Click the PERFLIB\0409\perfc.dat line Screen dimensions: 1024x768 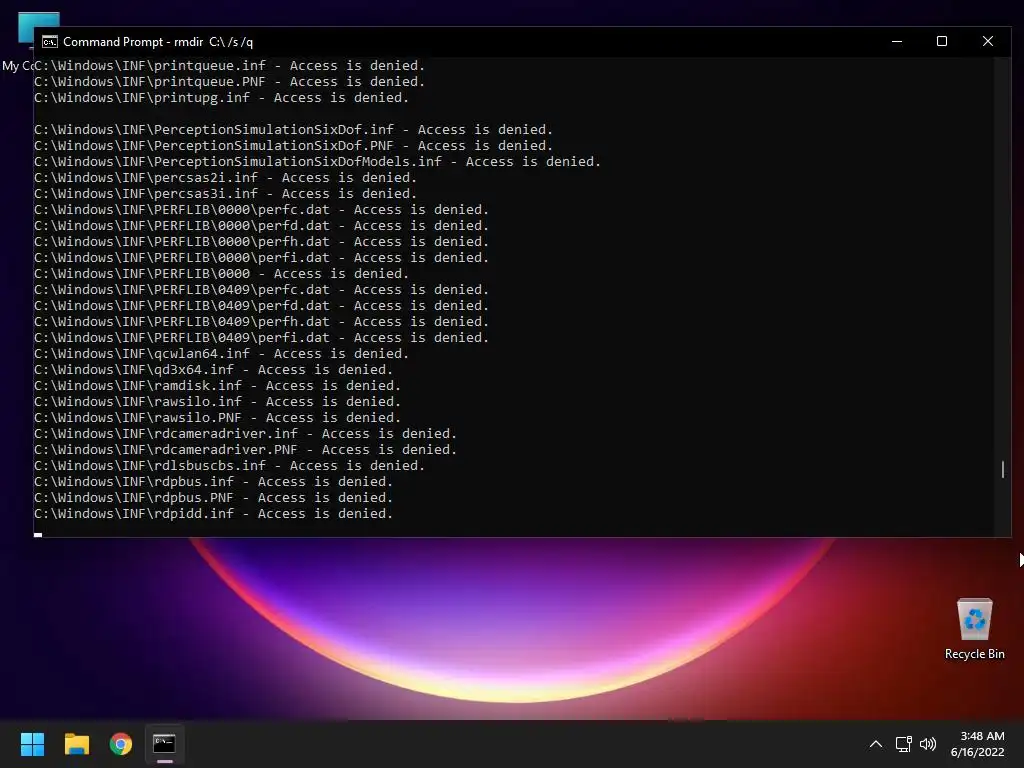tap(261, 289)
